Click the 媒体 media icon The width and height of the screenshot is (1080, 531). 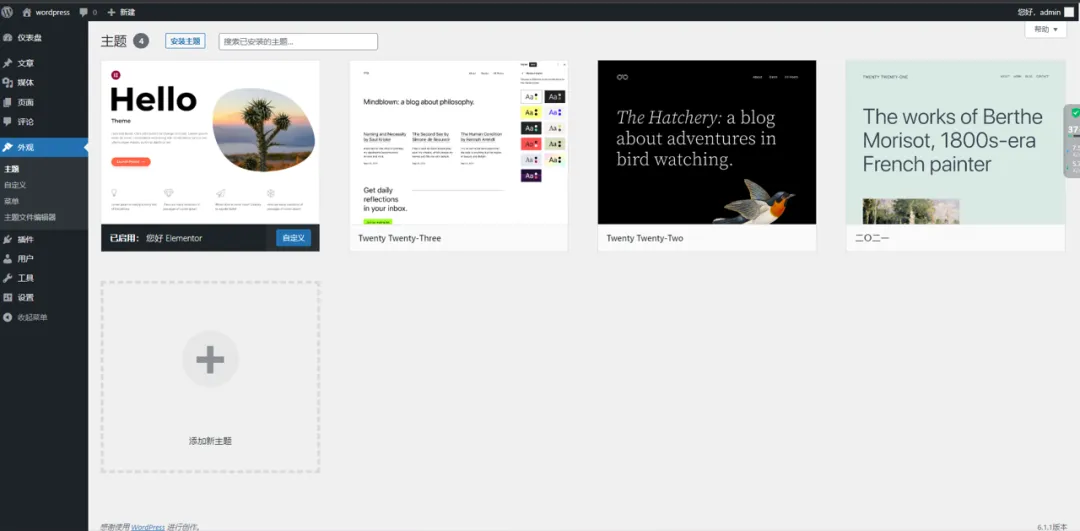8,83
